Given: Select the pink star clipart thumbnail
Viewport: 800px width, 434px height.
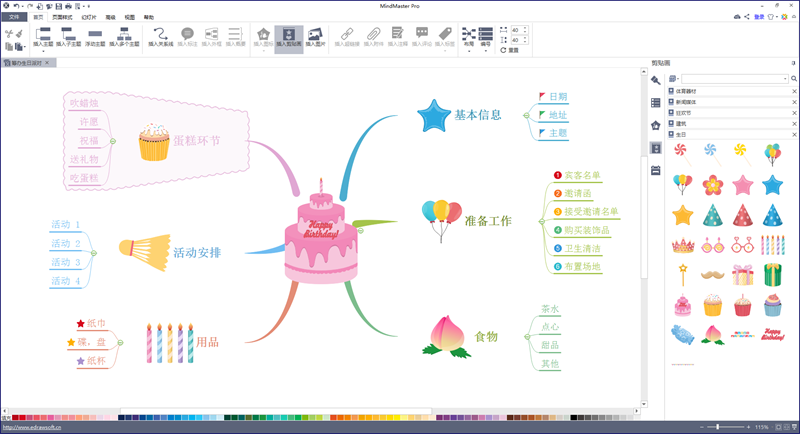Looking at the screenshot, I should click(742, 185).
